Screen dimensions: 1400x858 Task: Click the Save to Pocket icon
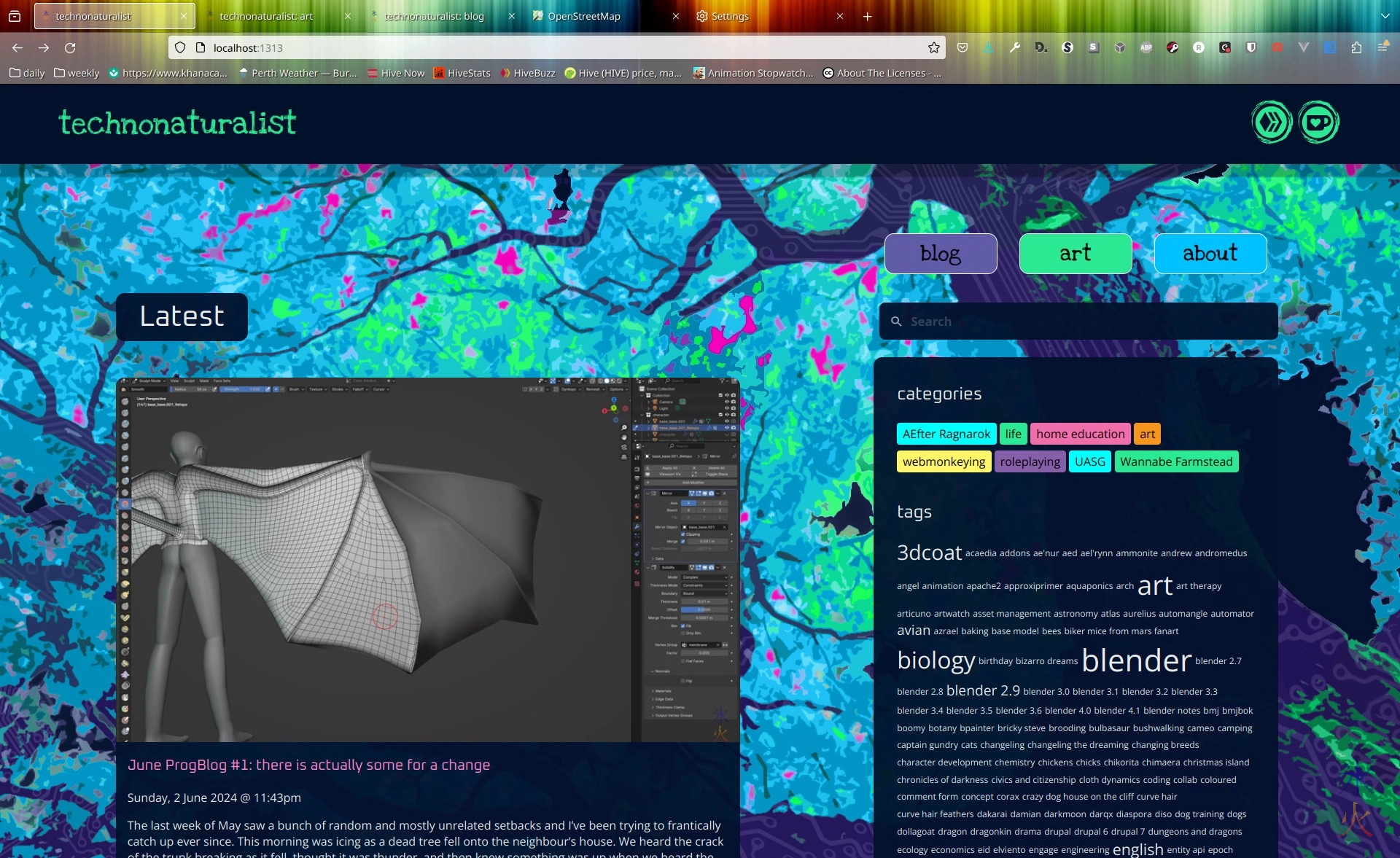(x=962, y=47)
